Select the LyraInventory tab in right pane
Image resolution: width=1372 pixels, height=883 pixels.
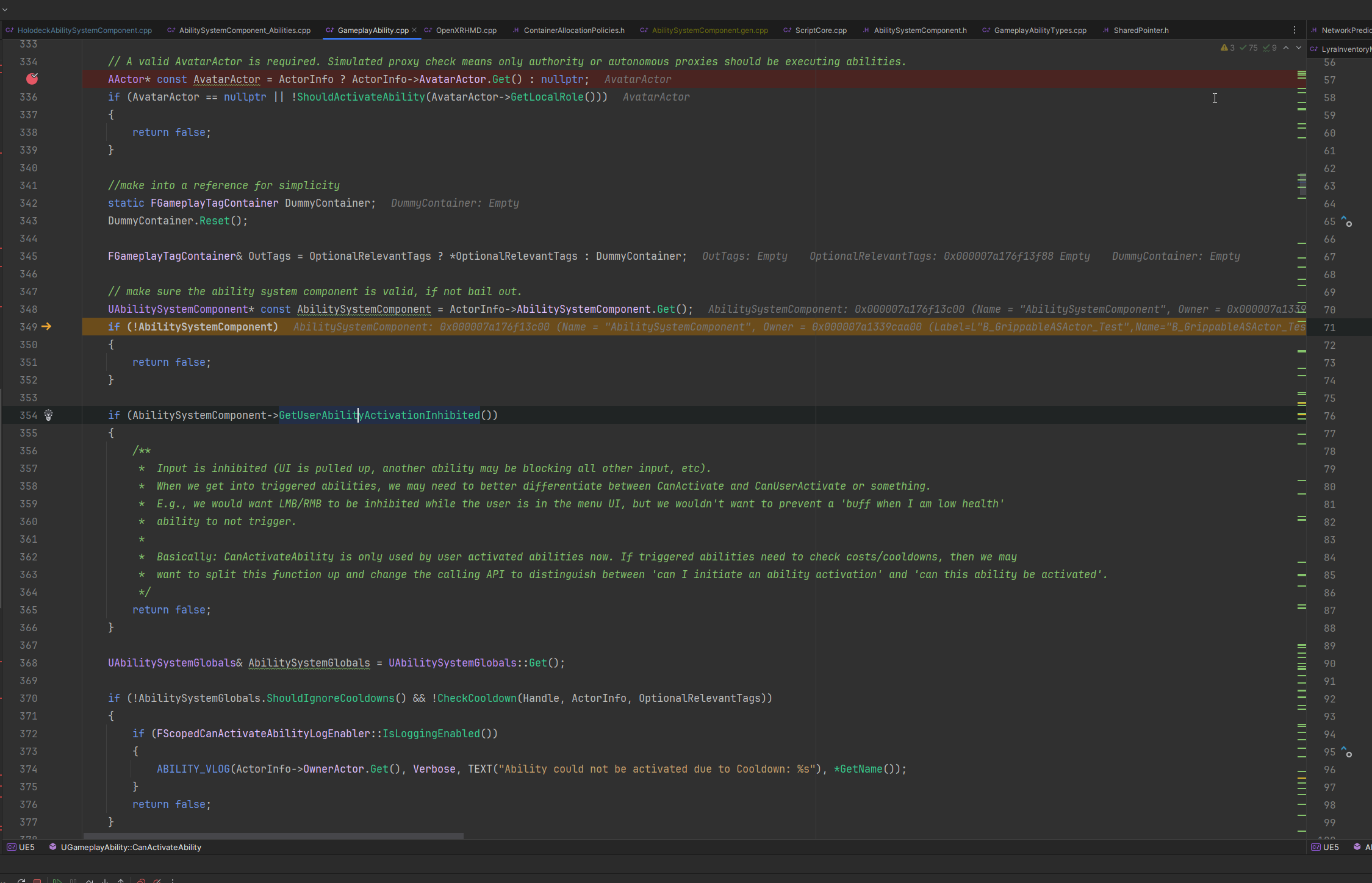point(1341,49)
